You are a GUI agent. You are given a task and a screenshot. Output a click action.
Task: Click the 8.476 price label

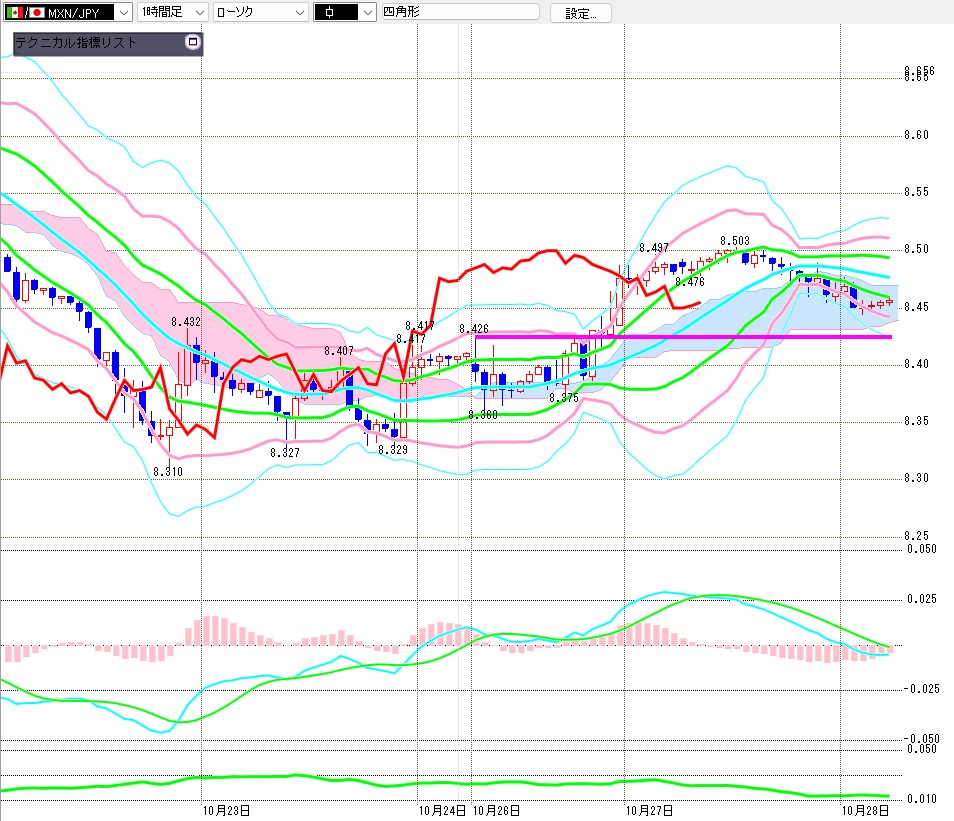point(690,282)
